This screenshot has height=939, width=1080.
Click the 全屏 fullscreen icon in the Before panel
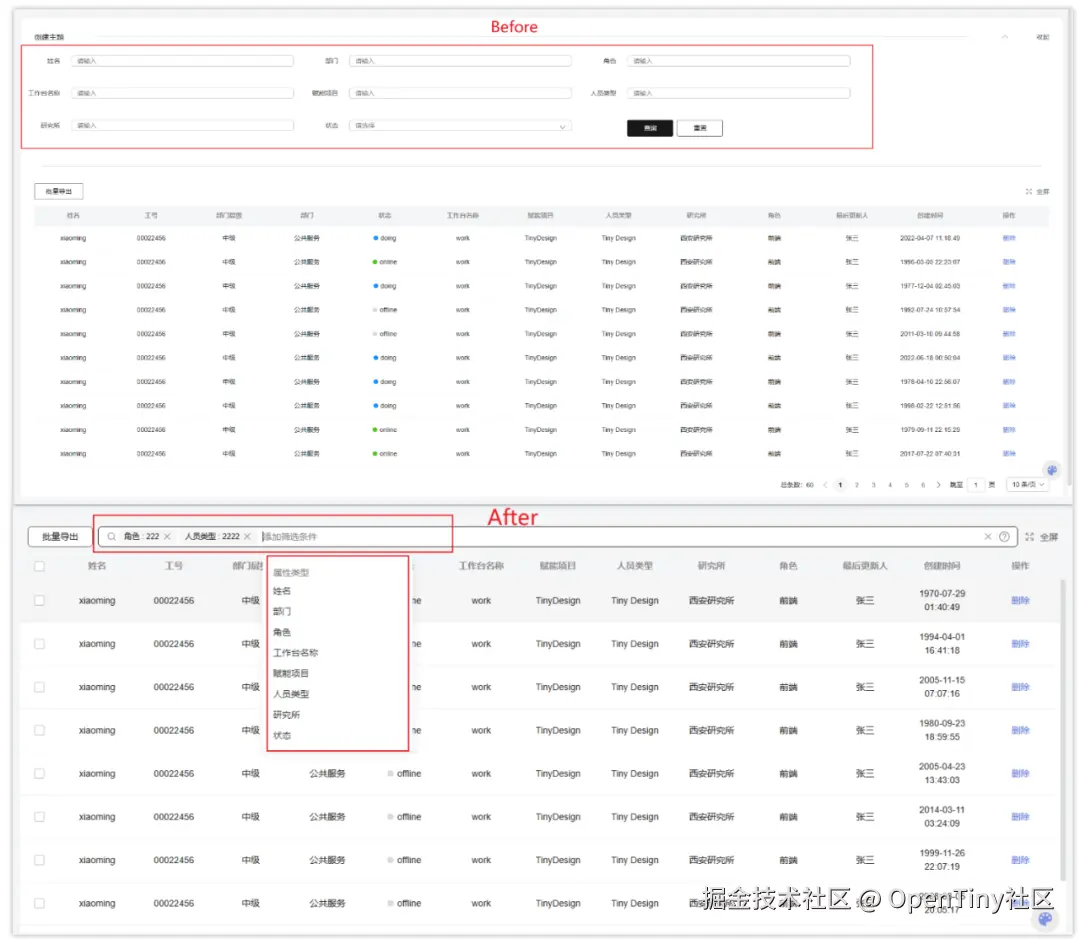pos(1028,192)
